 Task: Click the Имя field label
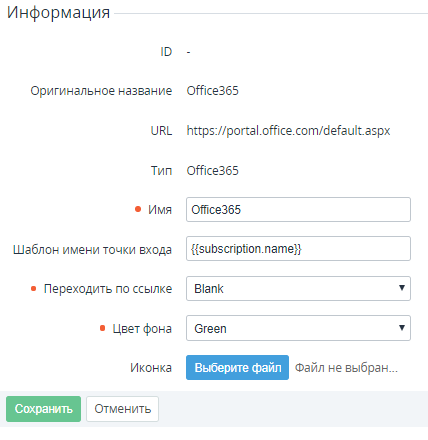[x=160, y=210]
